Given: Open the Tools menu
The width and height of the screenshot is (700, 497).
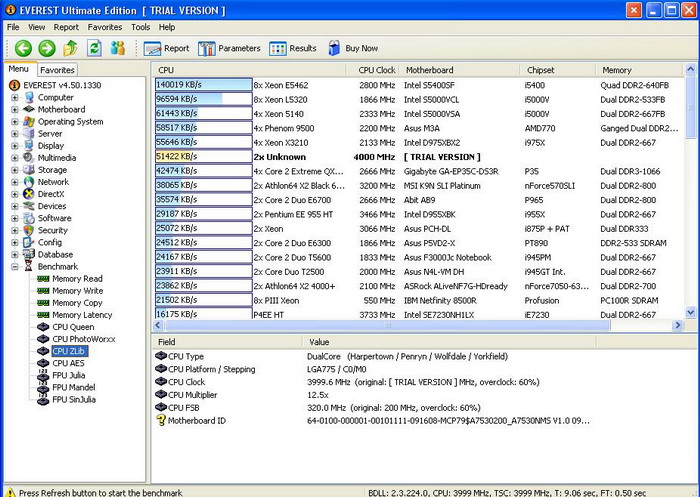Looking at the screenshot, I should tap(141, 27).
